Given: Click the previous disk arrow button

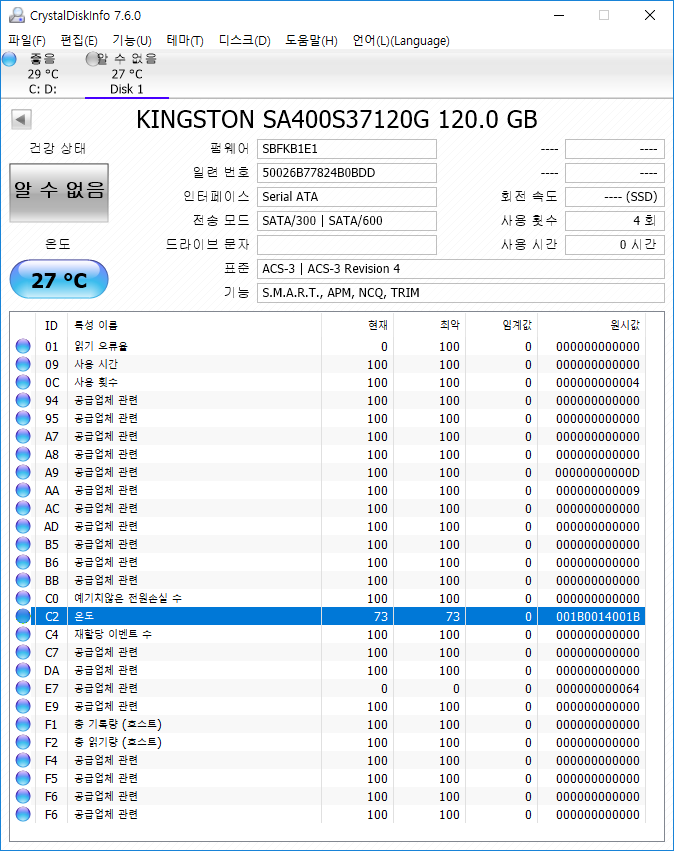Looking at the screenshot, I should [x=21, y=119].
